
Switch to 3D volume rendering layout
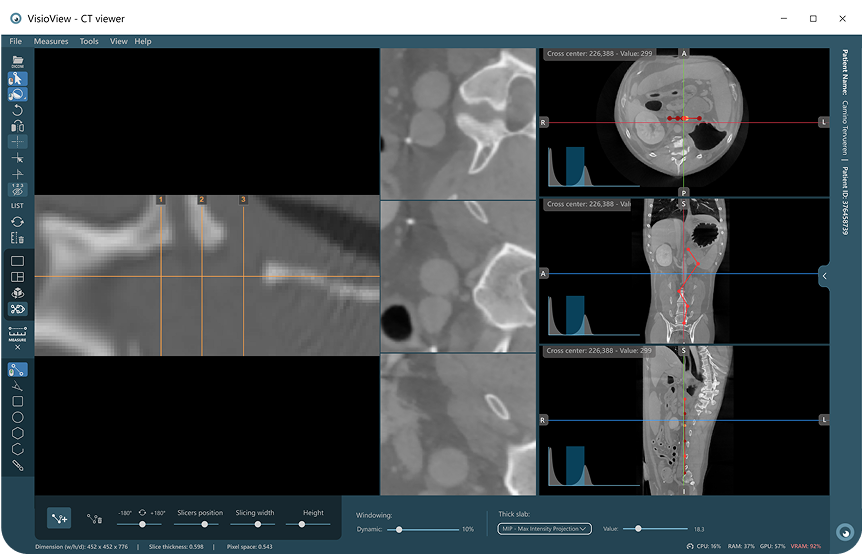tap(18, 293)
